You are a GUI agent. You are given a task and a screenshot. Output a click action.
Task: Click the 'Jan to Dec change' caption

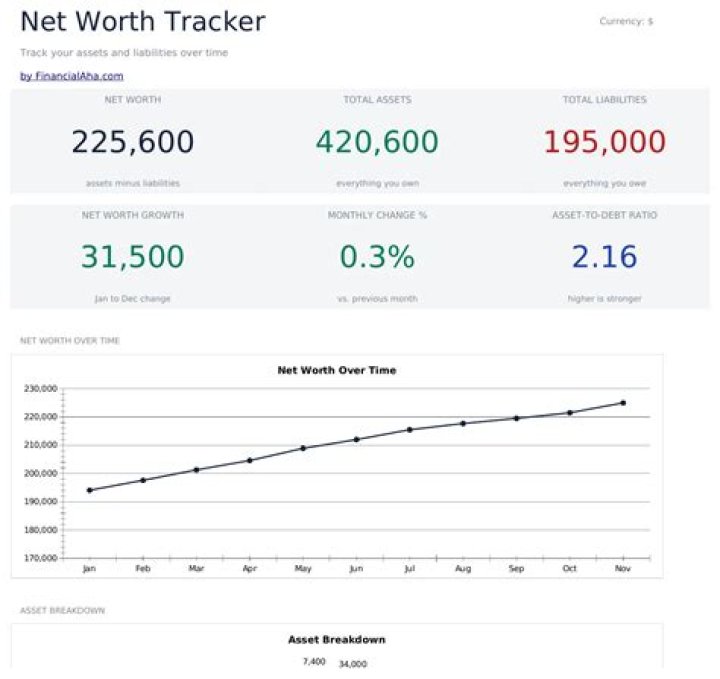[132, 299]
